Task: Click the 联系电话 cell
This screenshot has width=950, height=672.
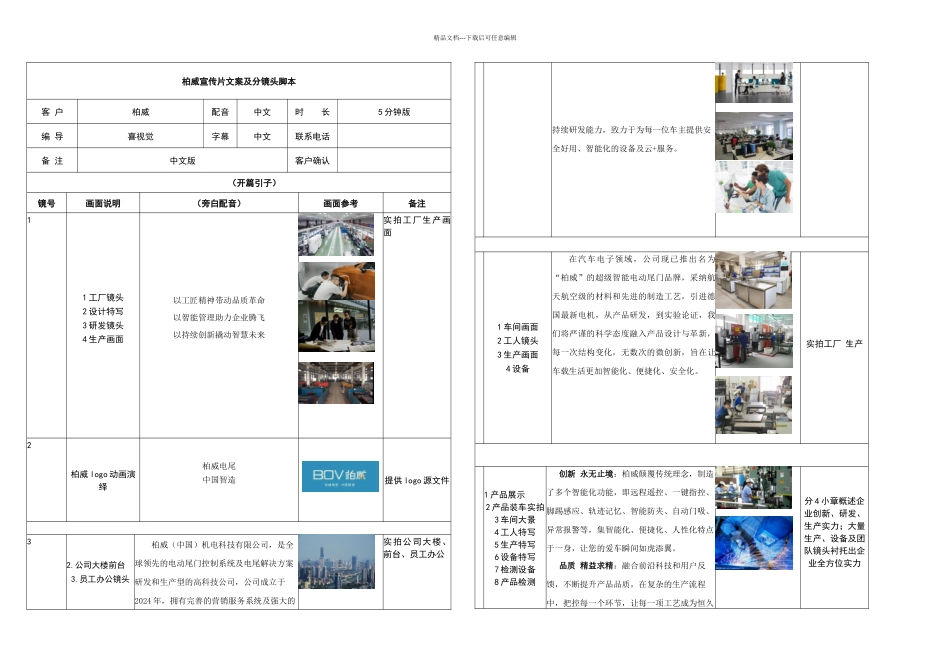Action: coord(312,136)
